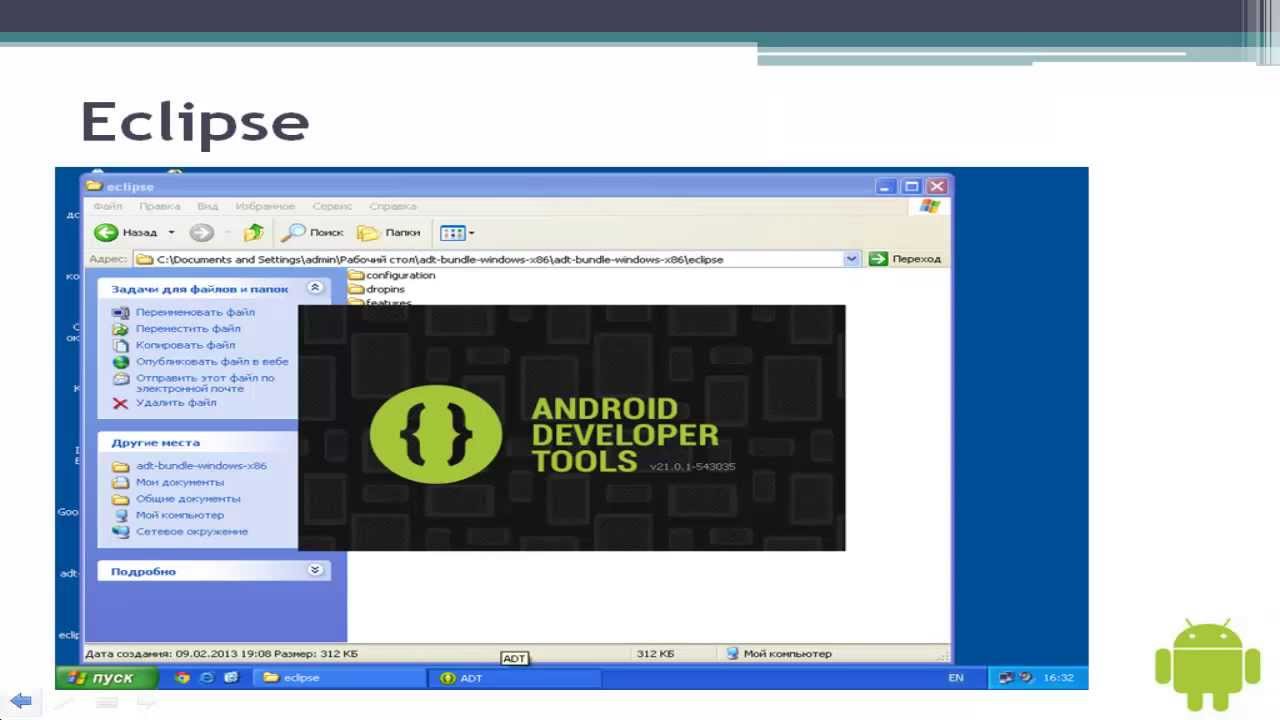Open the Views mode dropdown button
1280x720 pixels.
point(457,232)
